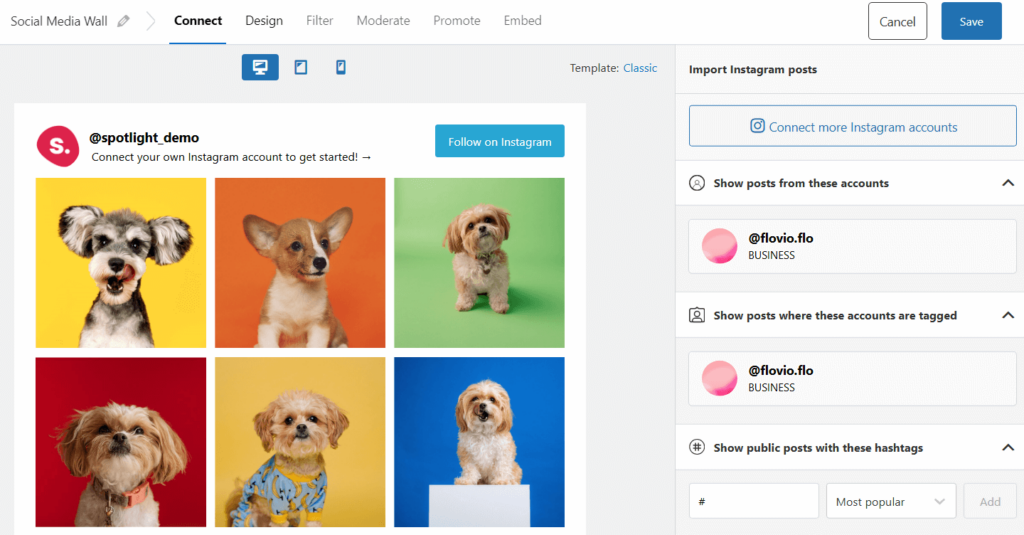
Task: Click Social Media Wall feed title
Action: click(59, 21)
